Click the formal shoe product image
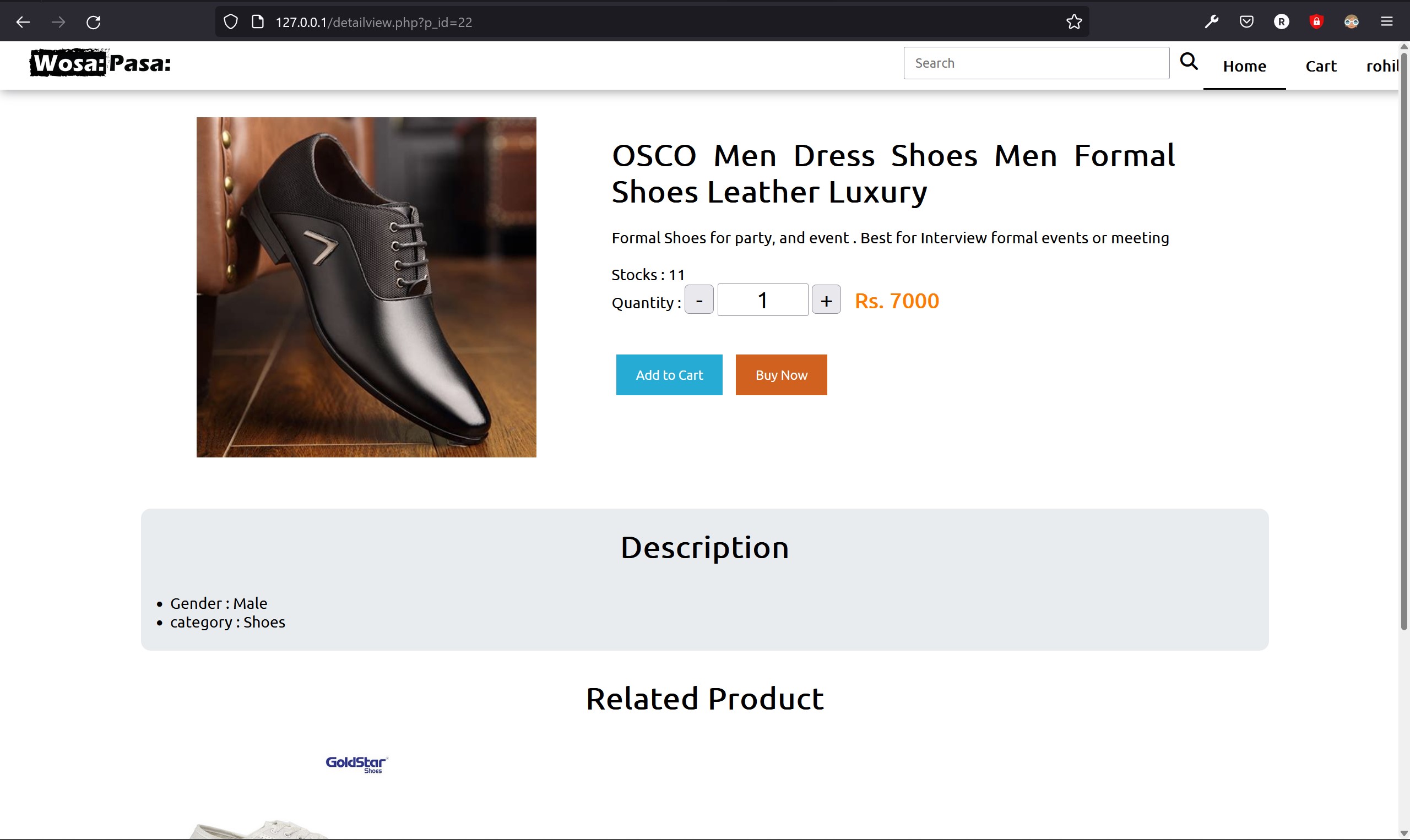The height and width of the screenshot is (840, 1410). coord(366,287)
